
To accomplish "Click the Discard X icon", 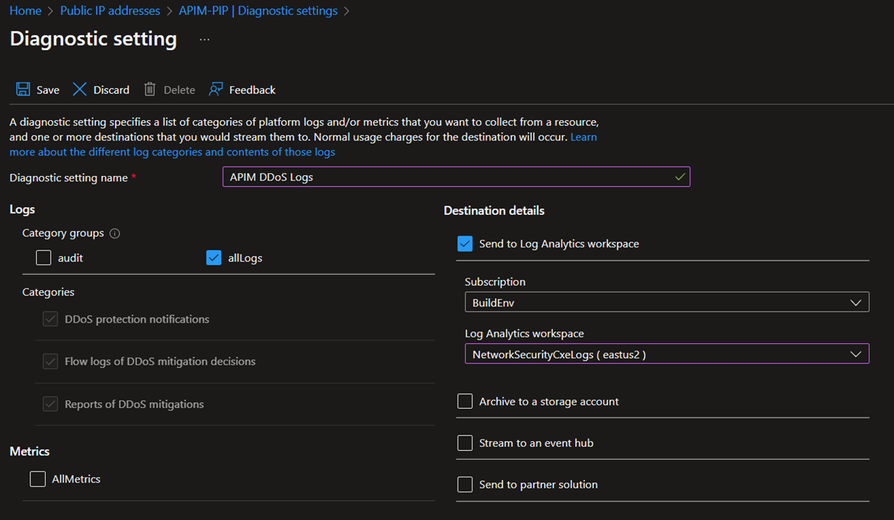I will (x=79, y=89).
